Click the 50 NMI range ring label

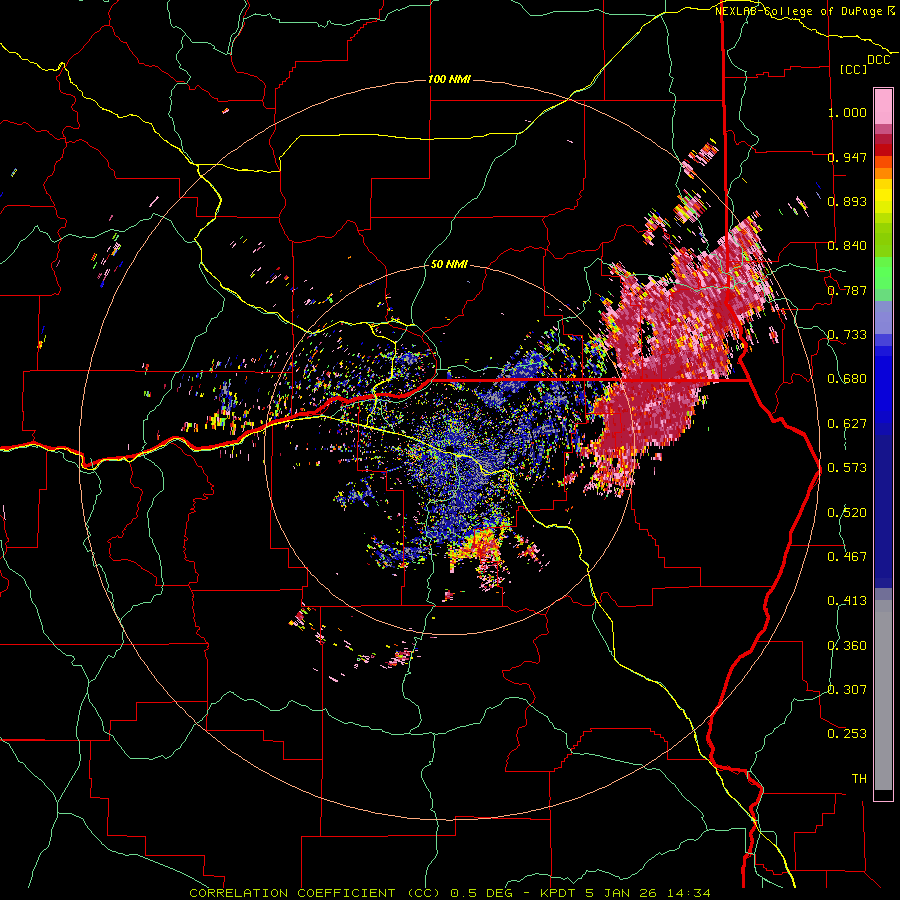click(449, 265)
